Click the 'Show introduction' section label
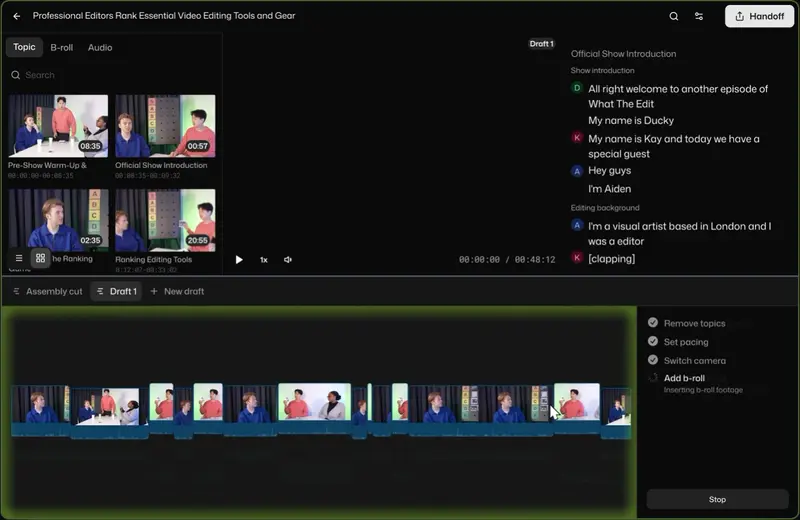The width and height of the screenshot is (800, 520). pyautogui.click(x=603, y=70)
